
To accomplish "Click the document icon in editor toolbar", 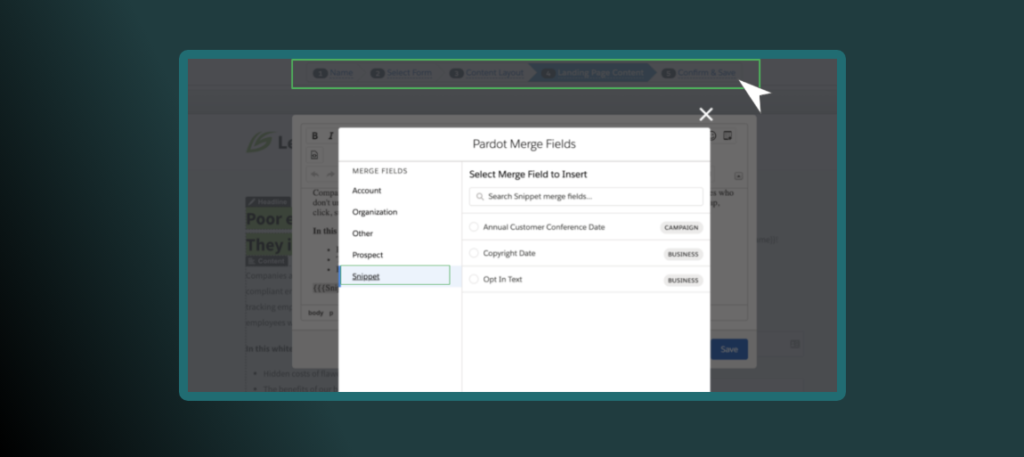I will (x=314, y=155).
